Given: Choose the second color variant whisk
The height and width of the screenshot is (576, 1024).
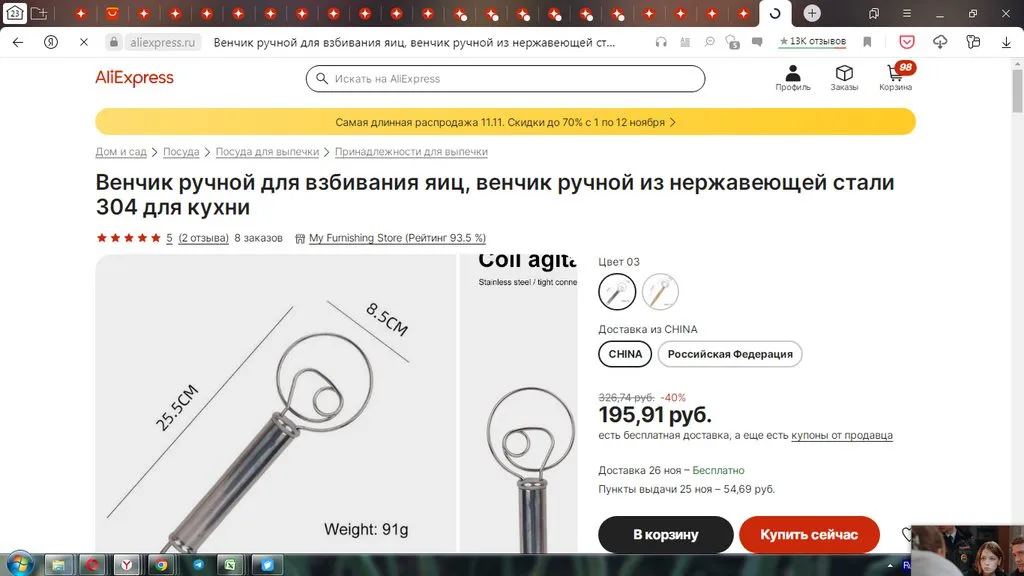Looking at the screenshot, I should [660, 292].
